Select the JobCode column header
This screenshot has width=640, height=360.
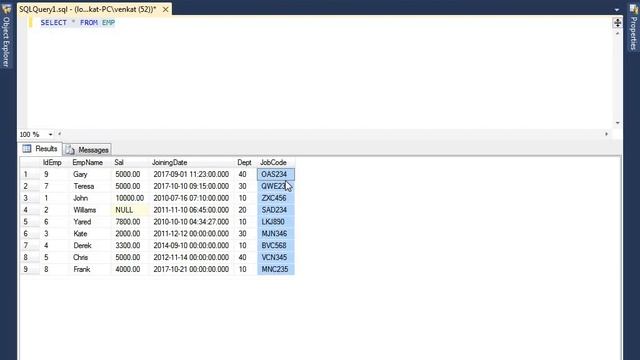pyautogui.click(x=276, y=162)
